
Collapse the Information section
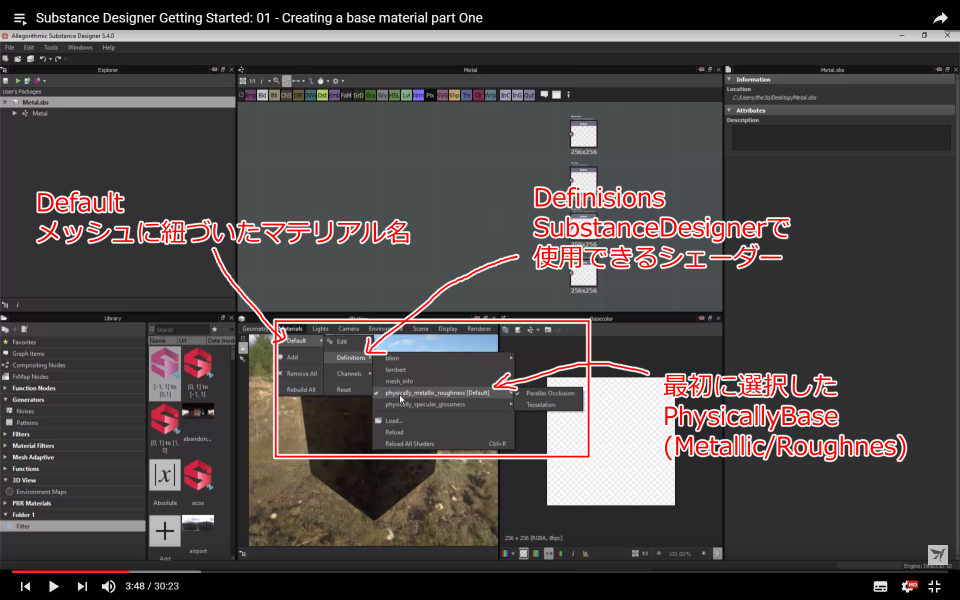click(x=729, y=80)
